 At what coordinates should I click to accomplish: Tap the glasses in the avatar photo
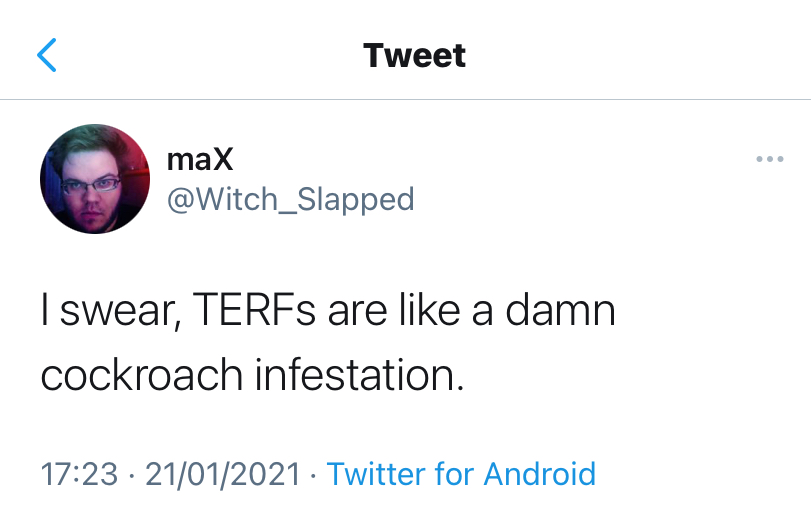[92, 184]
